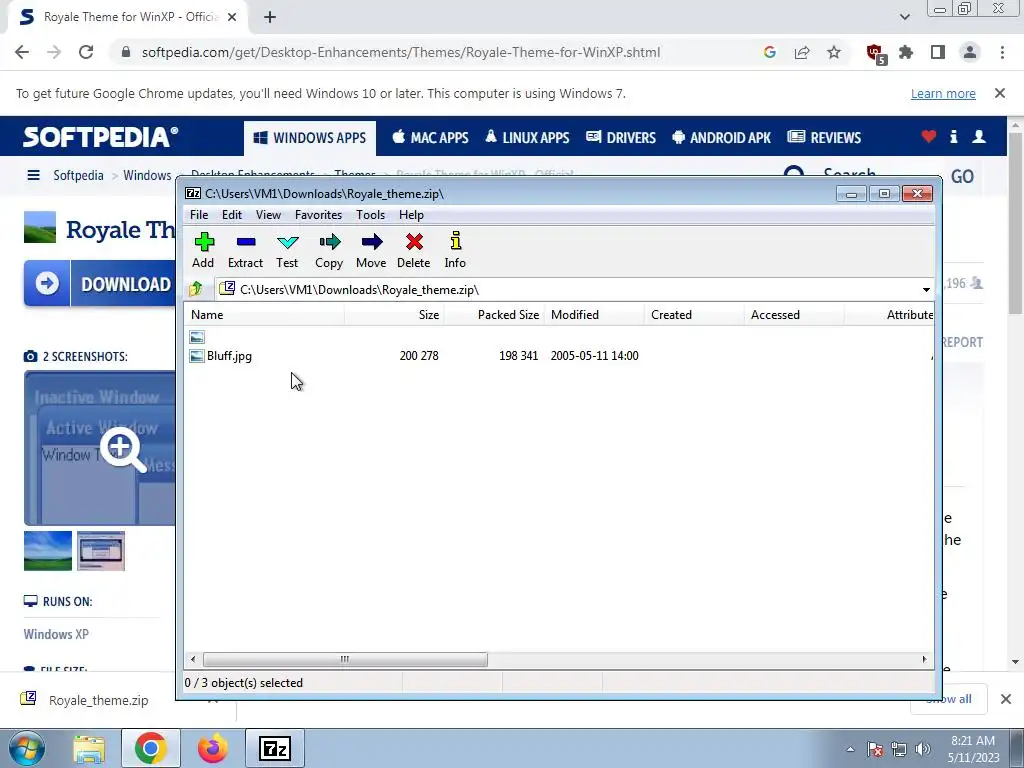Click the blue DOWNLOAD button
Image resolution: width=1024 pixels, height=768 pixels.
100,283
